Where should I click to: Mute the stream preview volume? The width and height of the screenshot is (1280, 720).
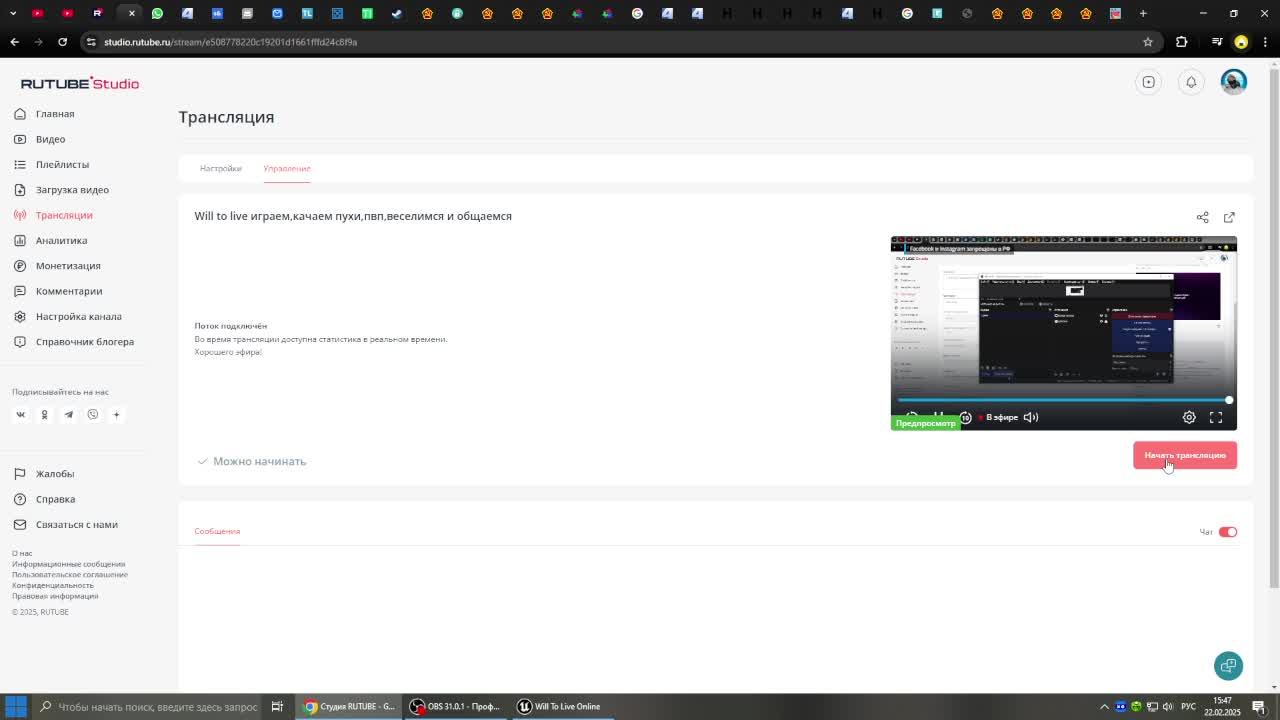[1031, 417]
